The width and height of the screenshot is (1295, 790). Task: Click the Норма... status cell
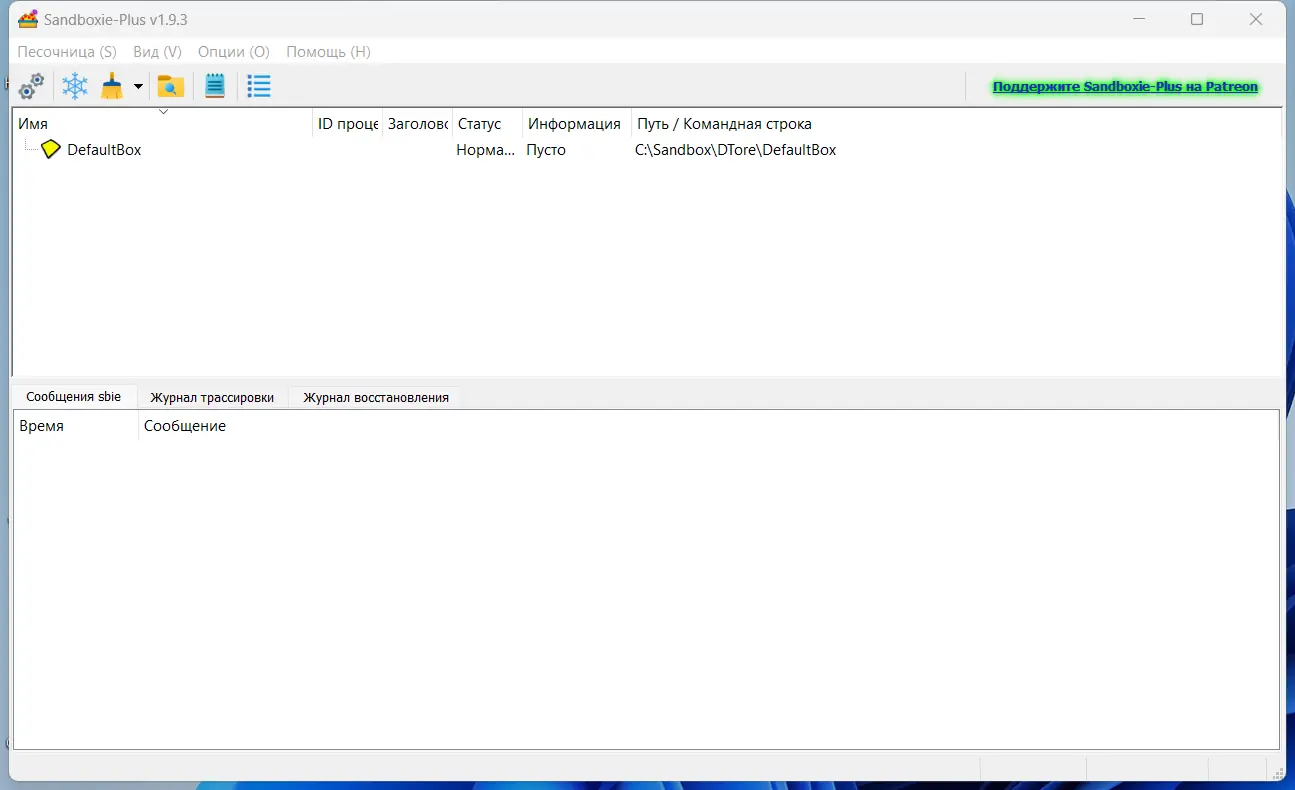485,150
